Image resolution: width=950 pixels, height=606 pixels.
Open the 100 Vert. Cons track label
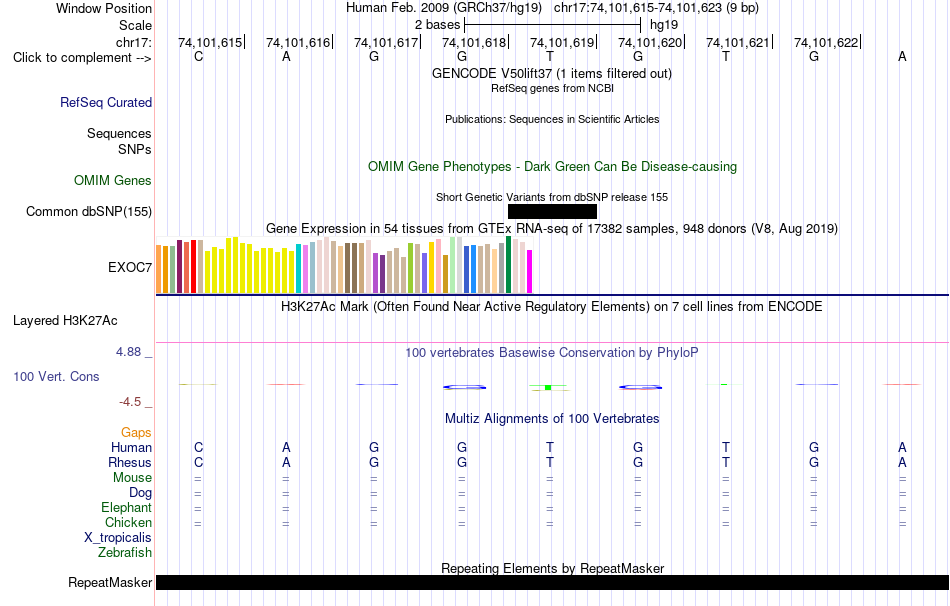pos(56,376)
